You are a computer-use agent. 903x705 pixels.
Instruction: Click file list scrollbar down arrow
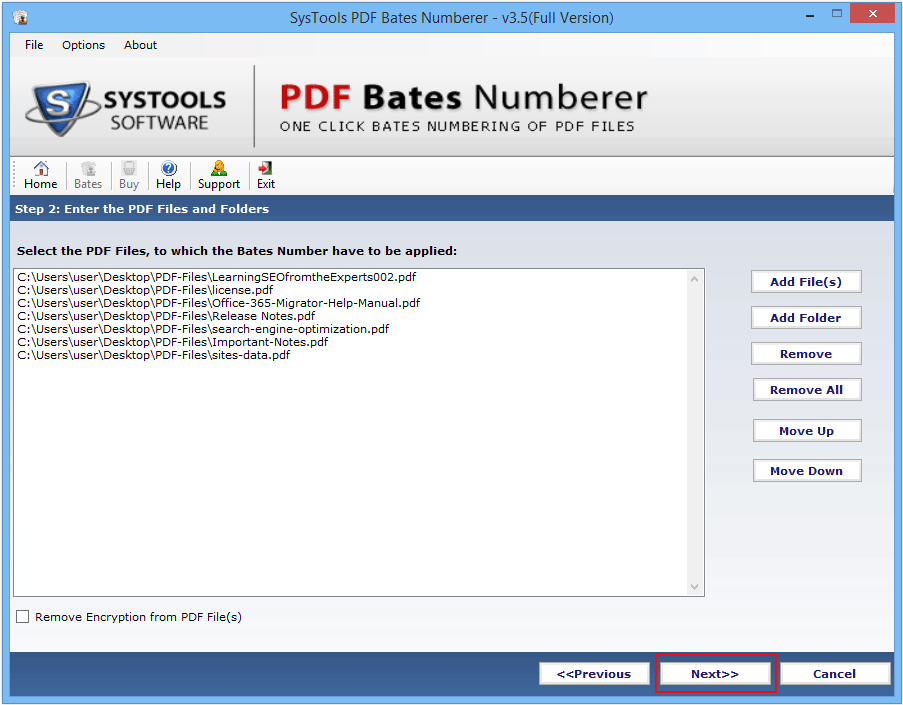coord(695,587)
